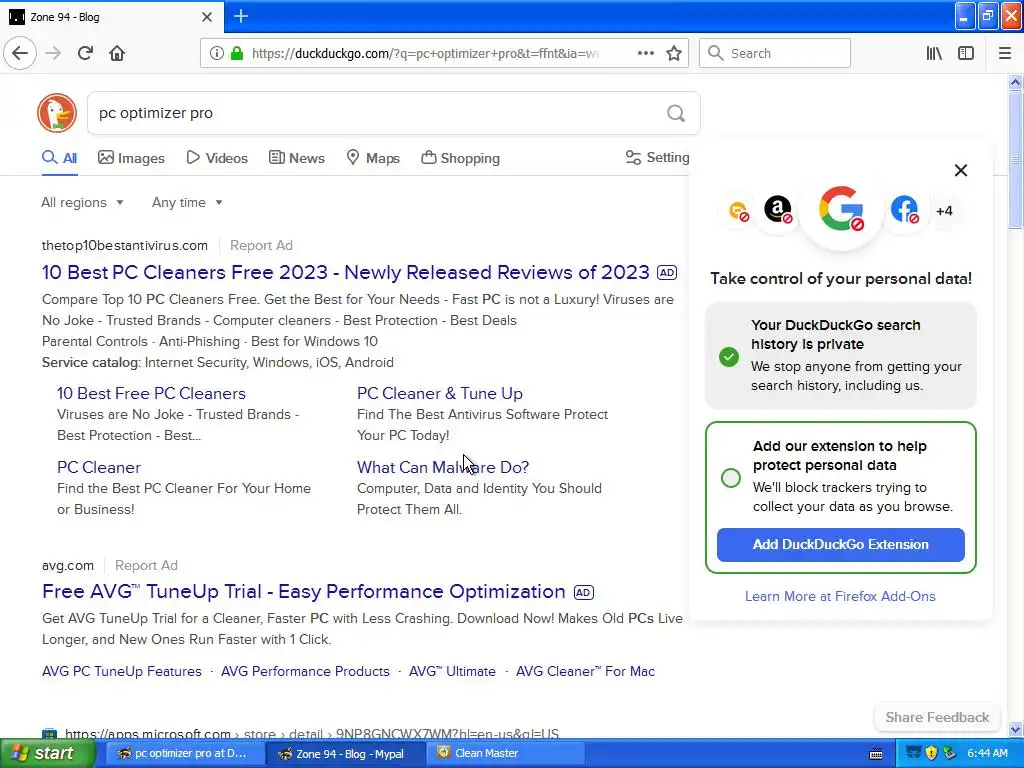Image resolution: width=1024 pixels, height=768 pixels.
Task: Expand the All regions dropdown
Action: [x=82, y=202]
